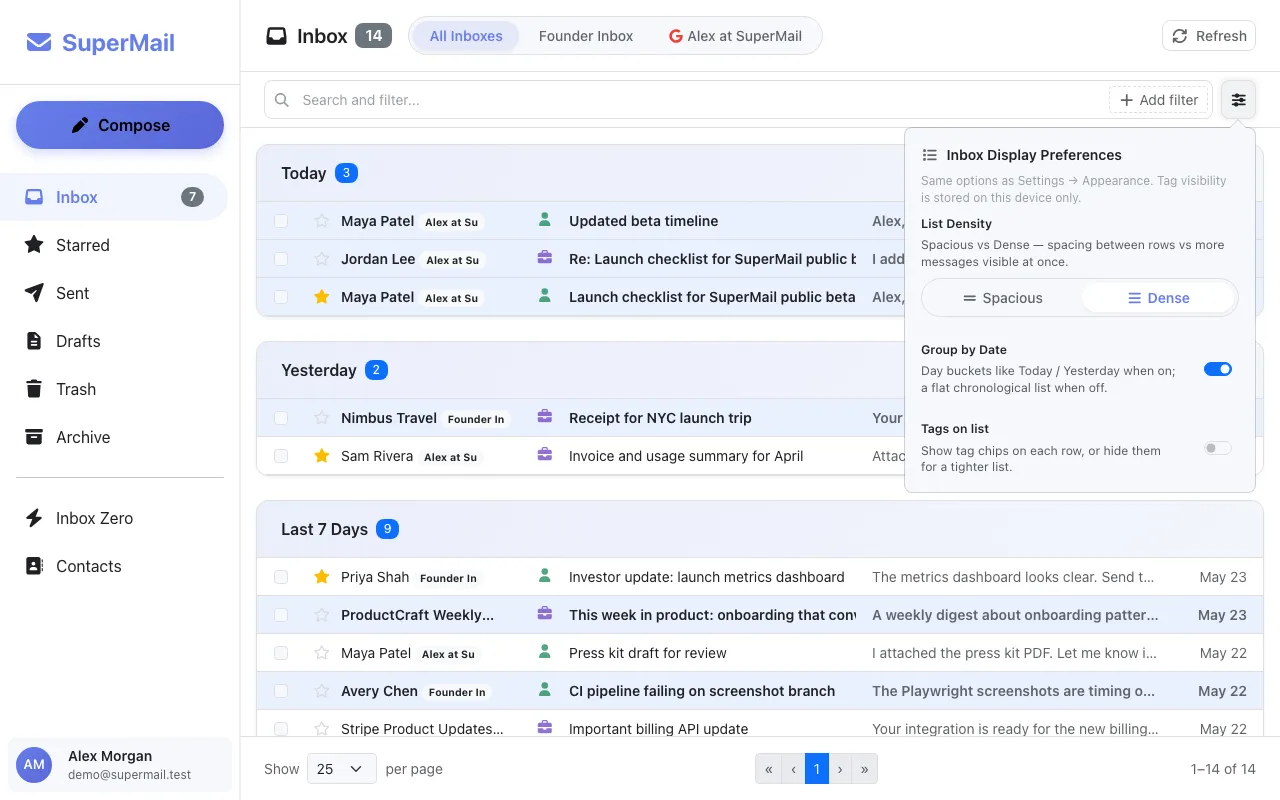
Task: Click the Yesterday group header
Action: pyautogui.click(x=580, y=370)
